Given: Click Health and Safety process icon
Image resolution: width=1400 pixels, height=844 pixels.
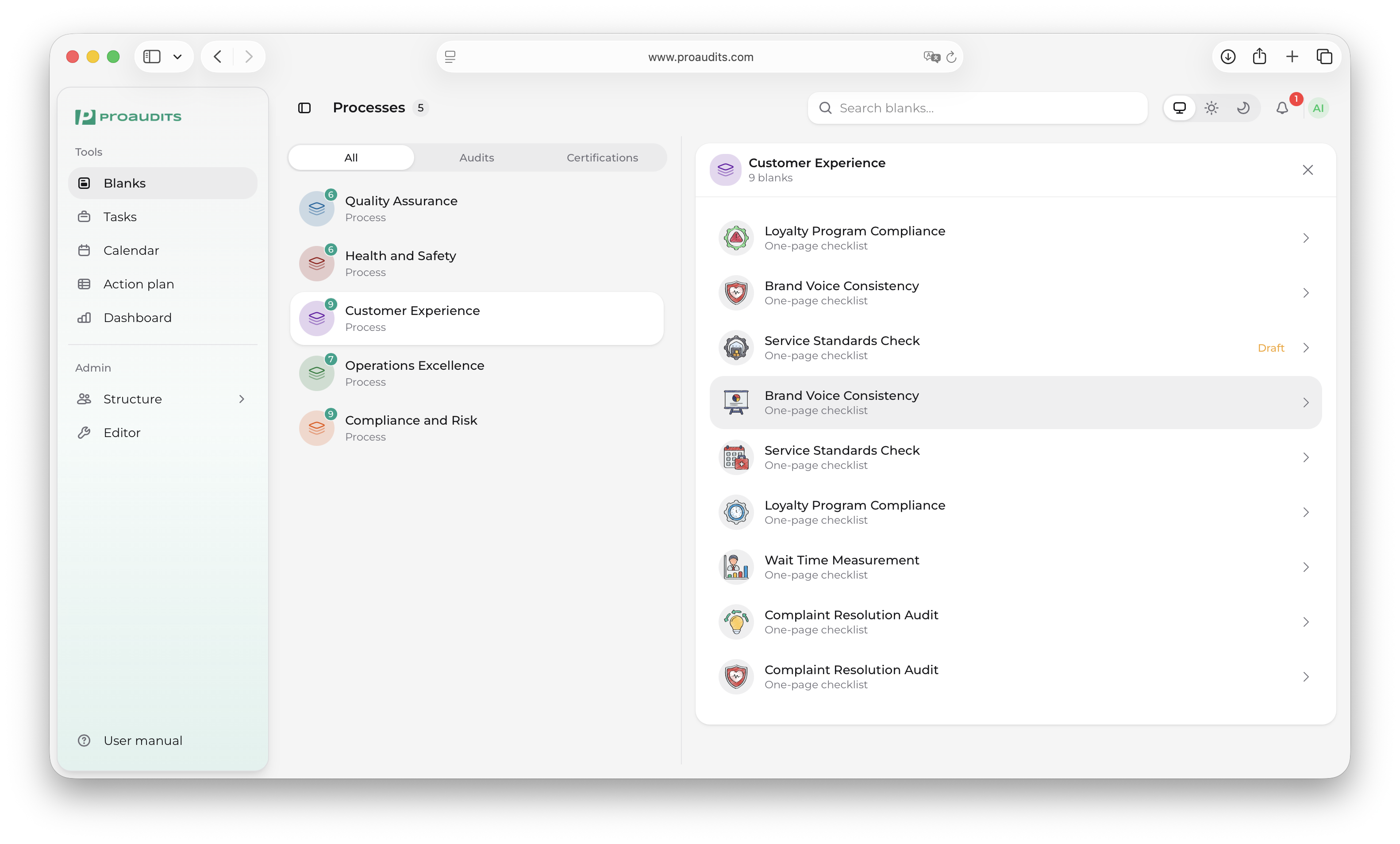Looking at the screenshot, I should coord(316,264).
